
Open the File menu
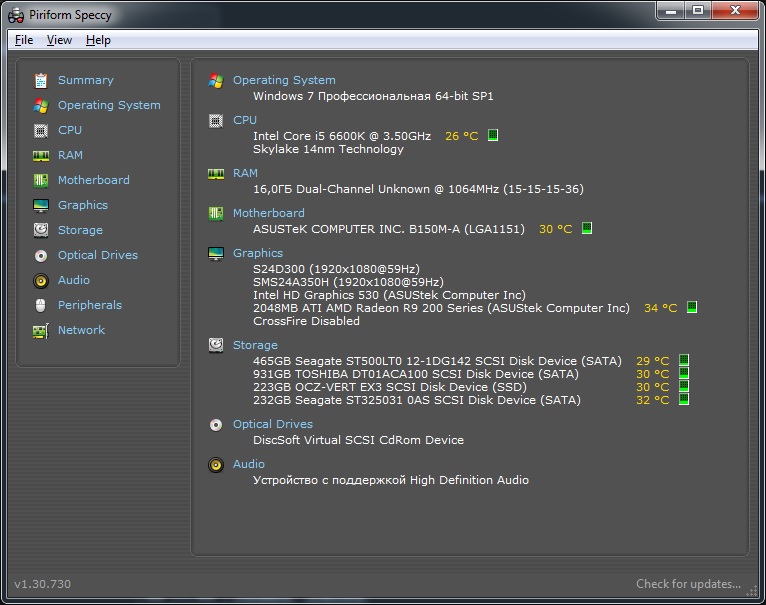coord(24,40)
